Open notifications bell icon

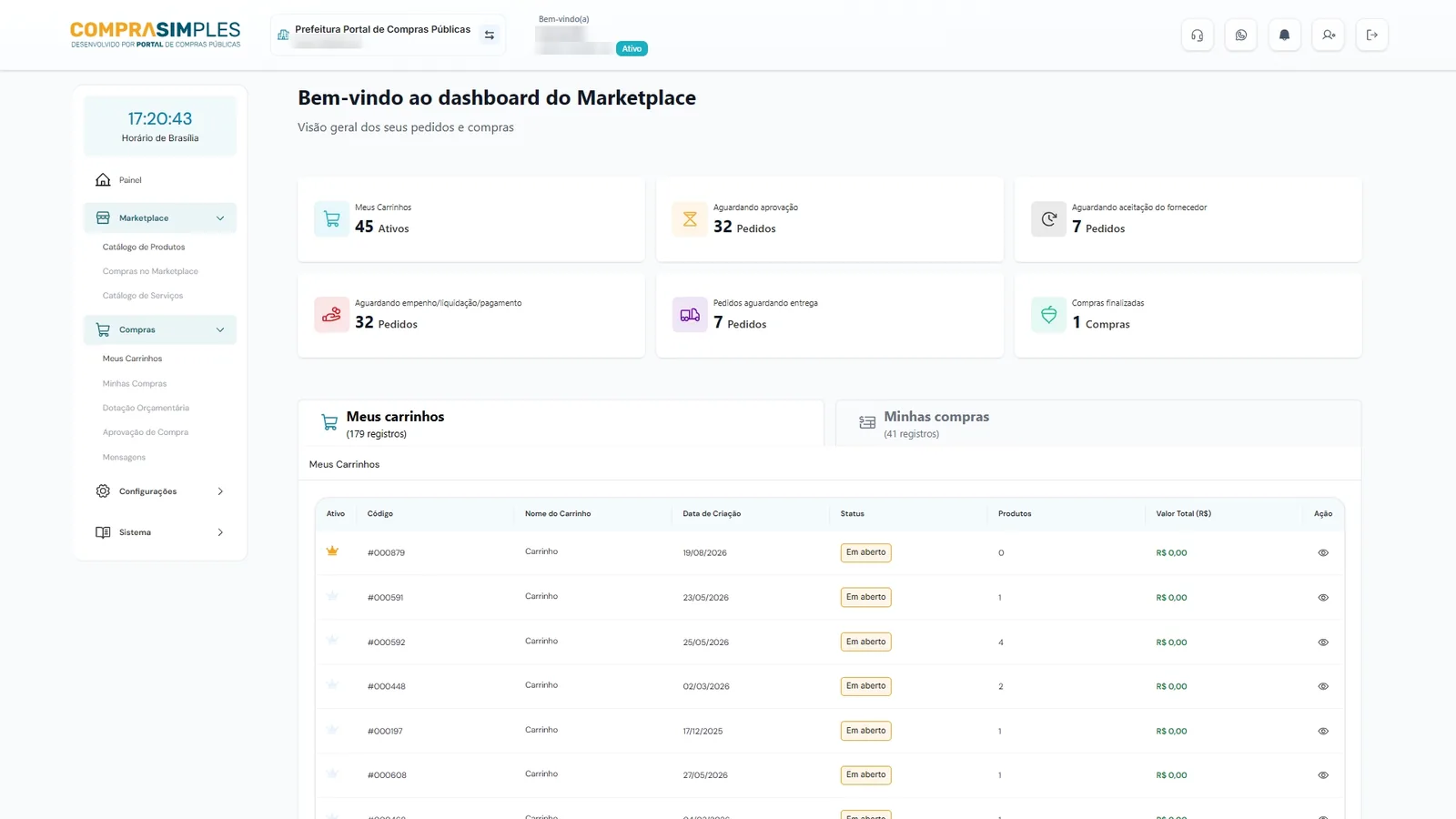pyautogui.click(x=1284, y=35)
